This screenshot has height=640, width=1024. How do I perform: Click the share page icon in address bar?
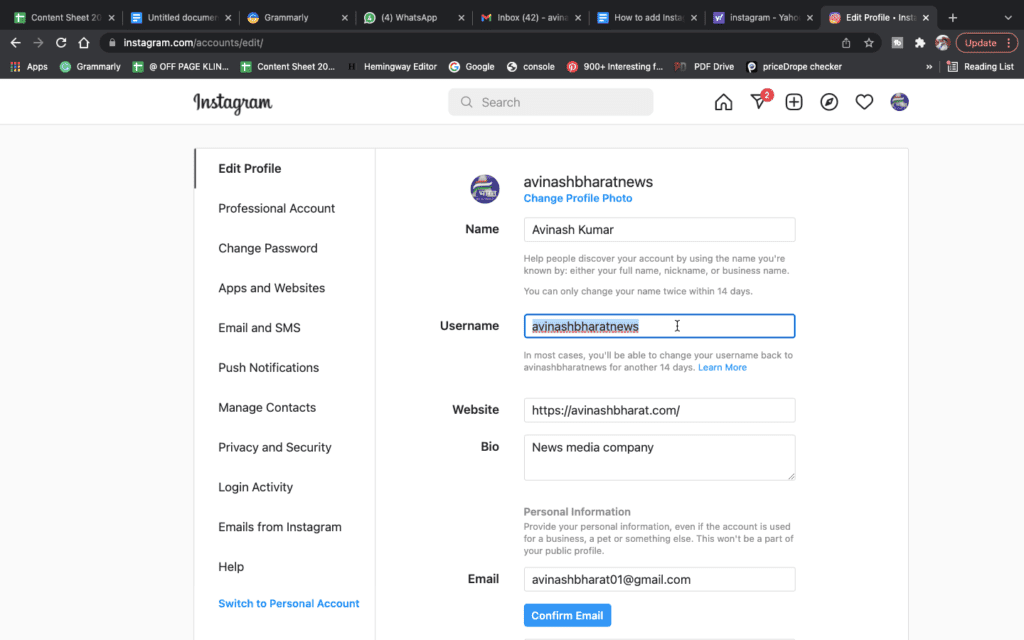click(846, 42)
